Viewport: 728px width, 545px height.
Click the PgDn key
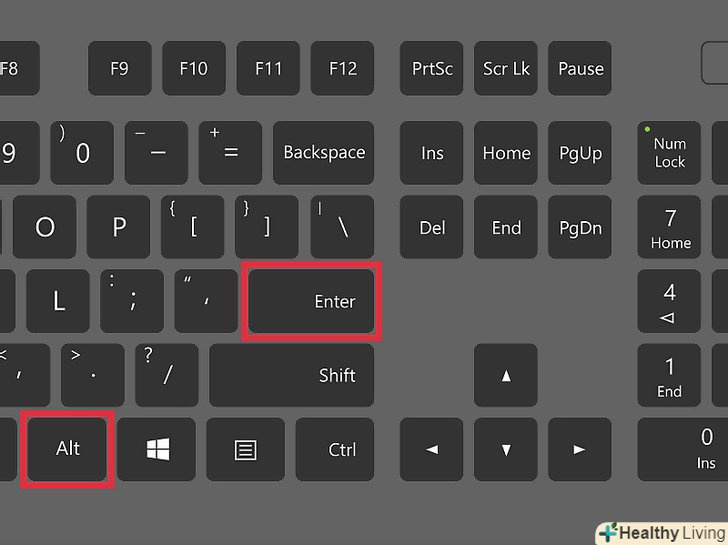579,227
